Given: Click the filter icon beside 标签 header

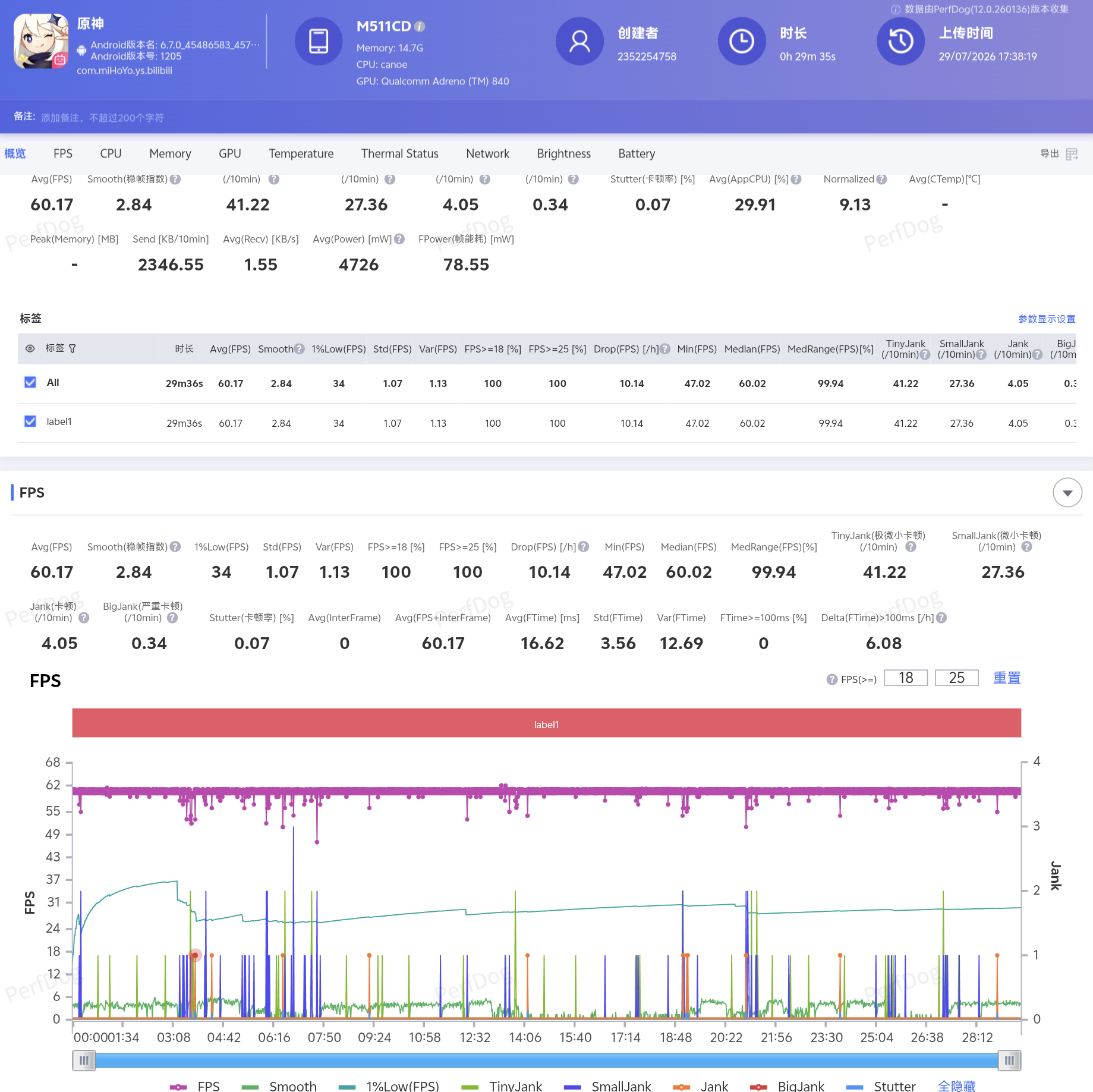Looking at the screenshot, I should (x=73, y=348).
